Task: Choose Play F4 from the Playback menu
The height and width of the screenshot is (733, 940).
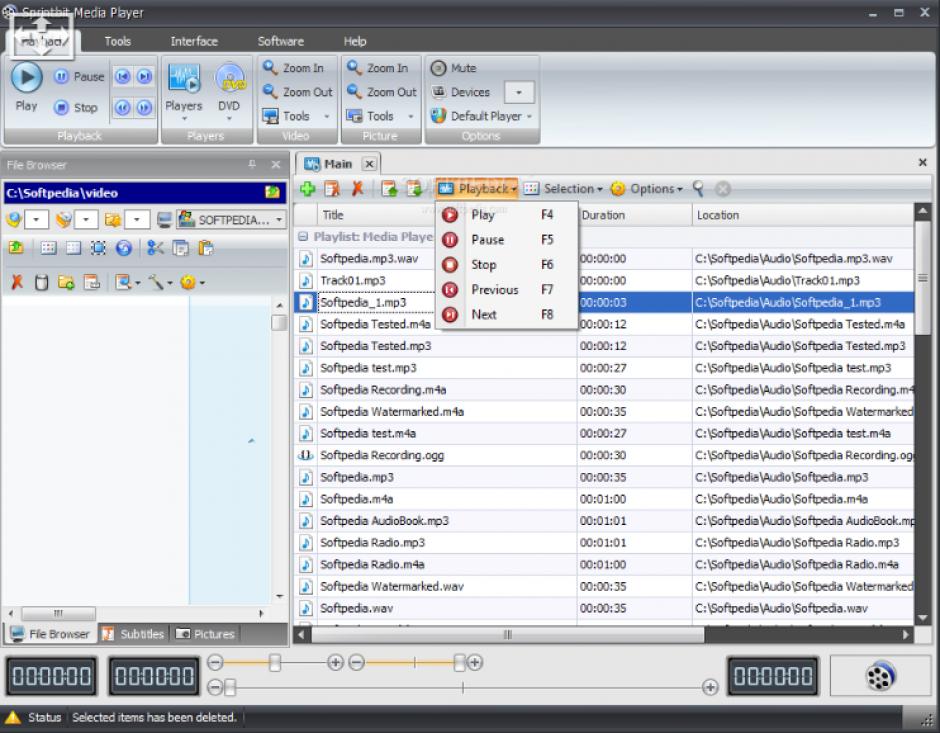Action: (x=507, y=215)
